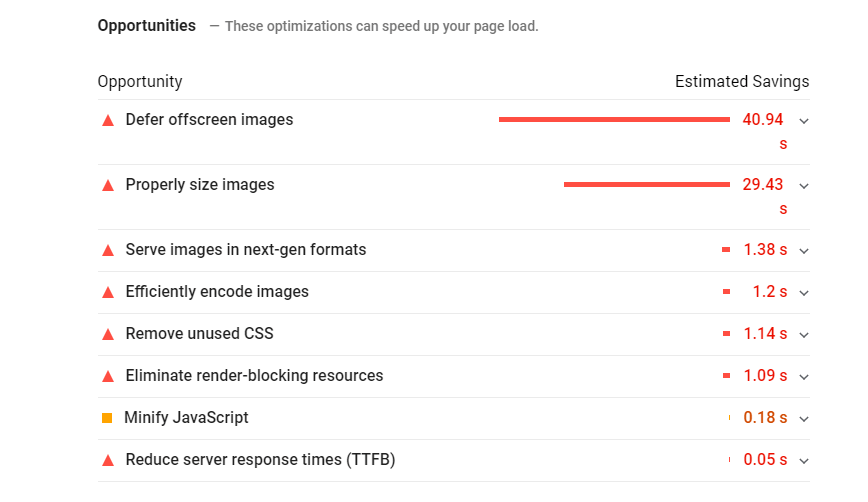Expand the Defer offscreen images chevron

804,121
